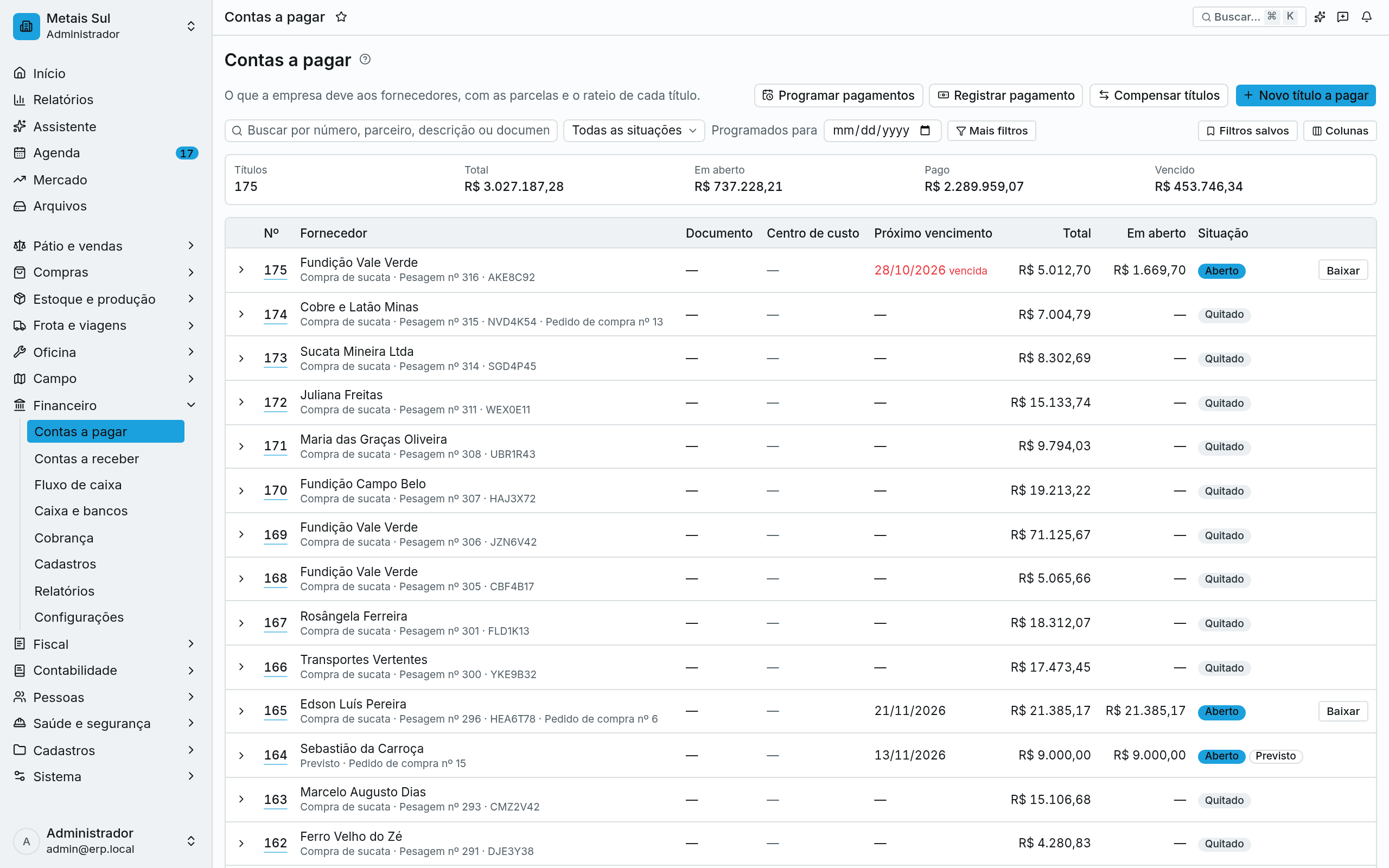
Task: Click Programar pagamentos button
Action: (838, 95)
